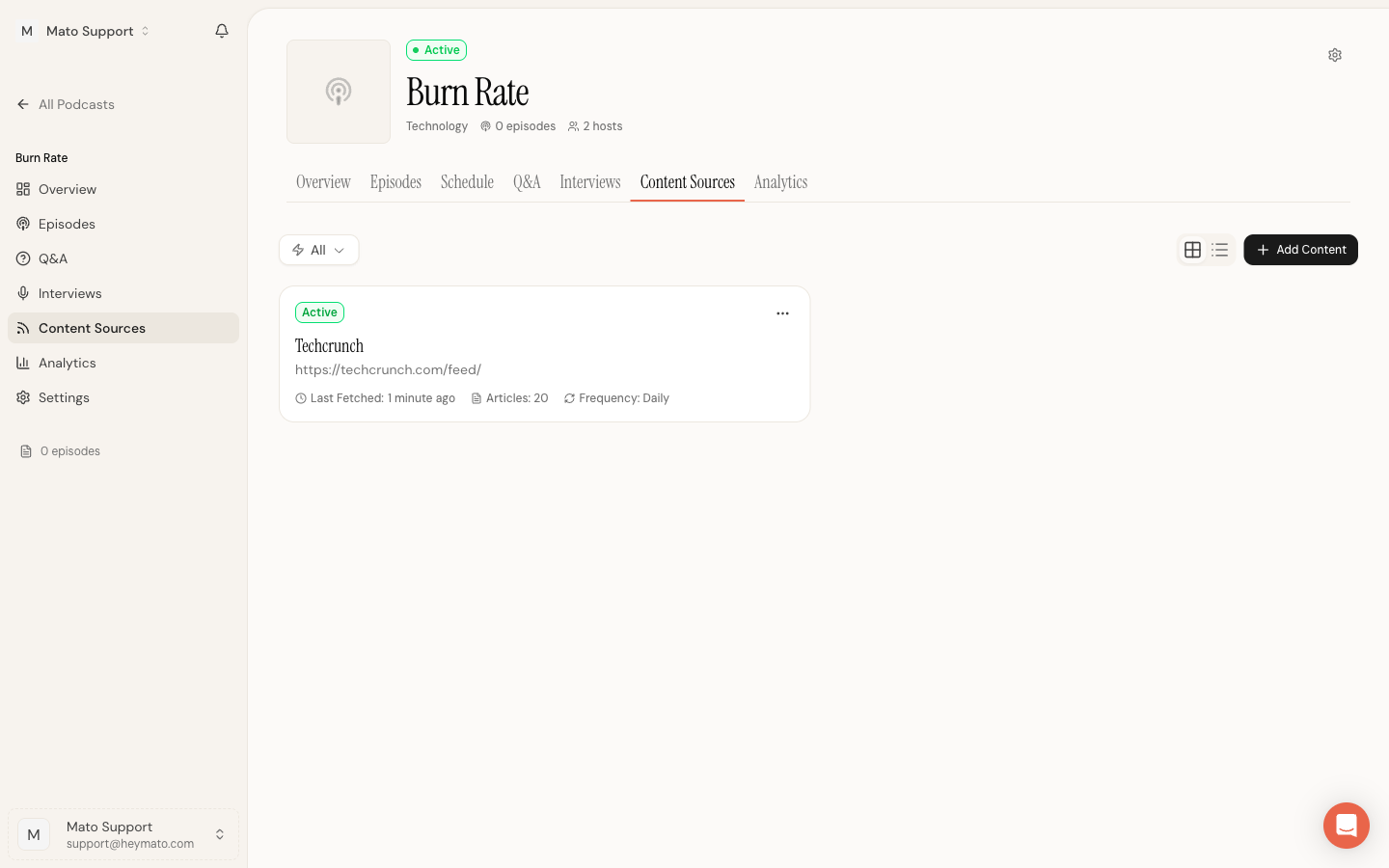1389x868 pixels.
Task: Expand the All filter dropdown
Action: tap(318, 250)
